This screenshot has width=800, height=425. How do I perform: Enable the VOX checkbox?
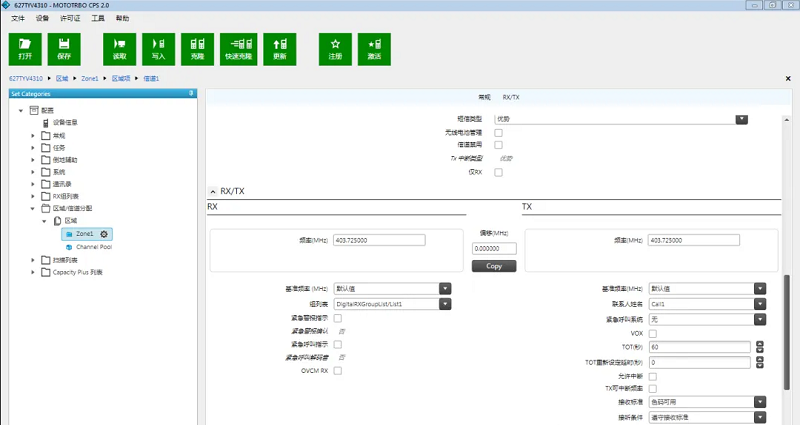click(653, 333)
